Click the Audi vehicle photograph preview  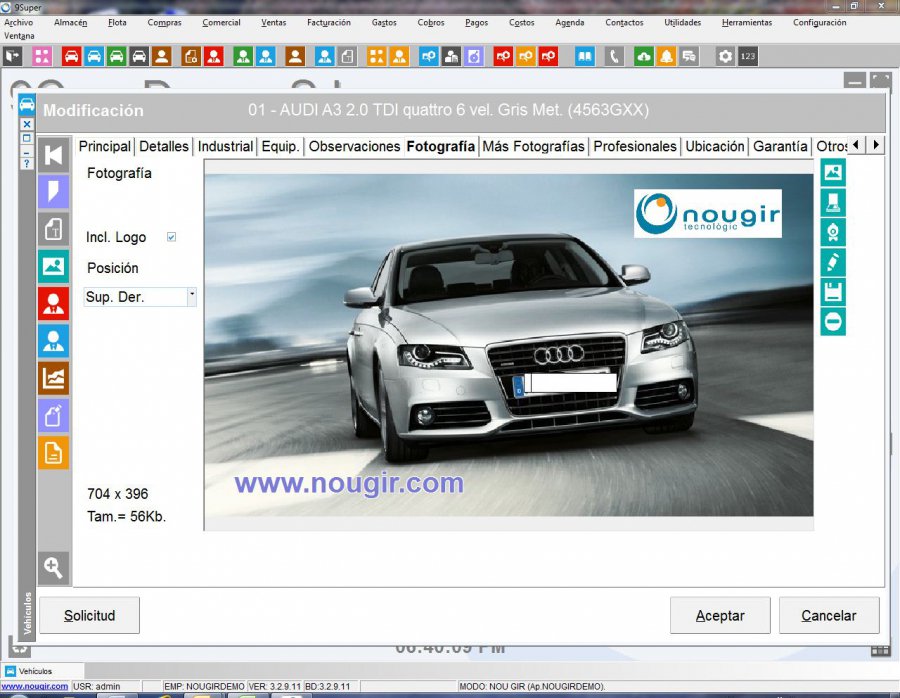click(509, 344)
